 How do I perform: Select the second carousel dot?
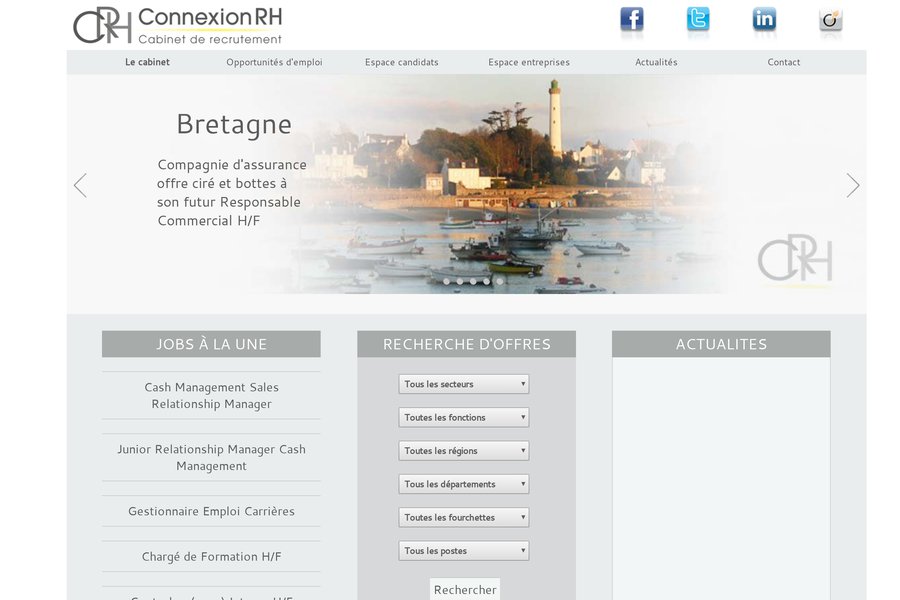point(460,281)
